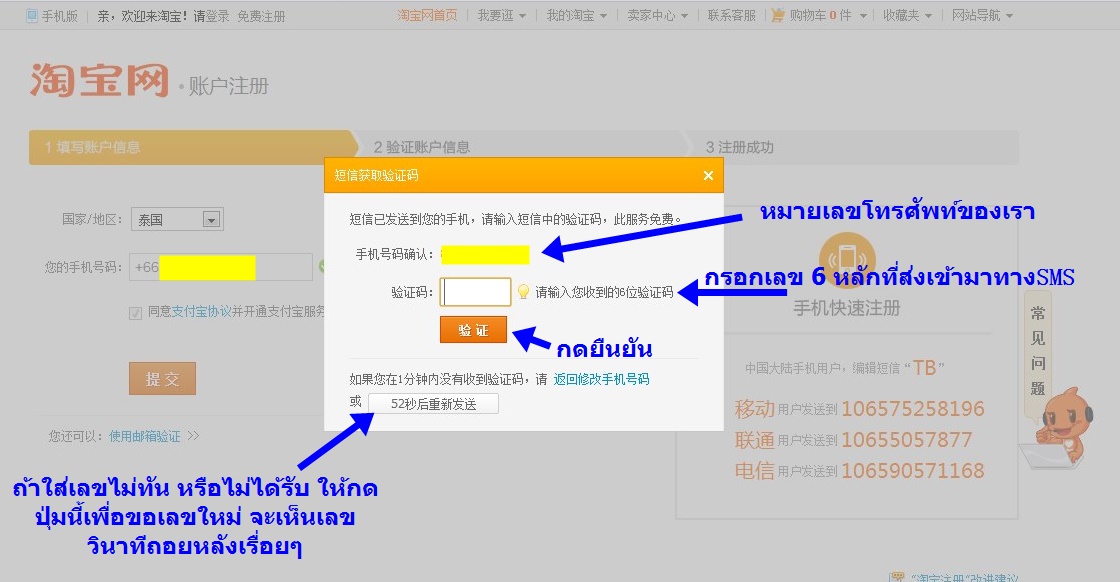Follow the 返回修改手机号码 link

(x=601, y=379)
